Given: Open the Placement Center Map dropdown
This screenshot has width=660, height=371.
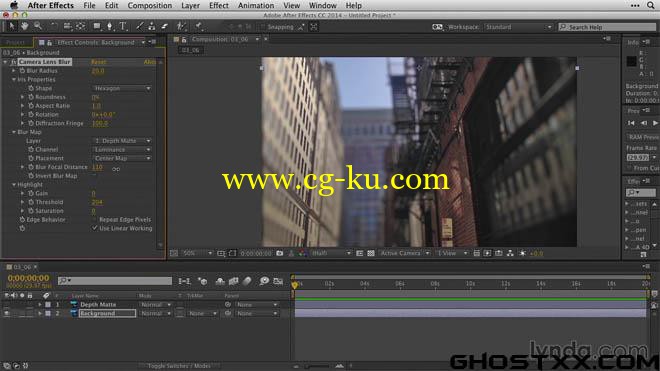Looking at the screenshot, I should (x=122, y=158).
